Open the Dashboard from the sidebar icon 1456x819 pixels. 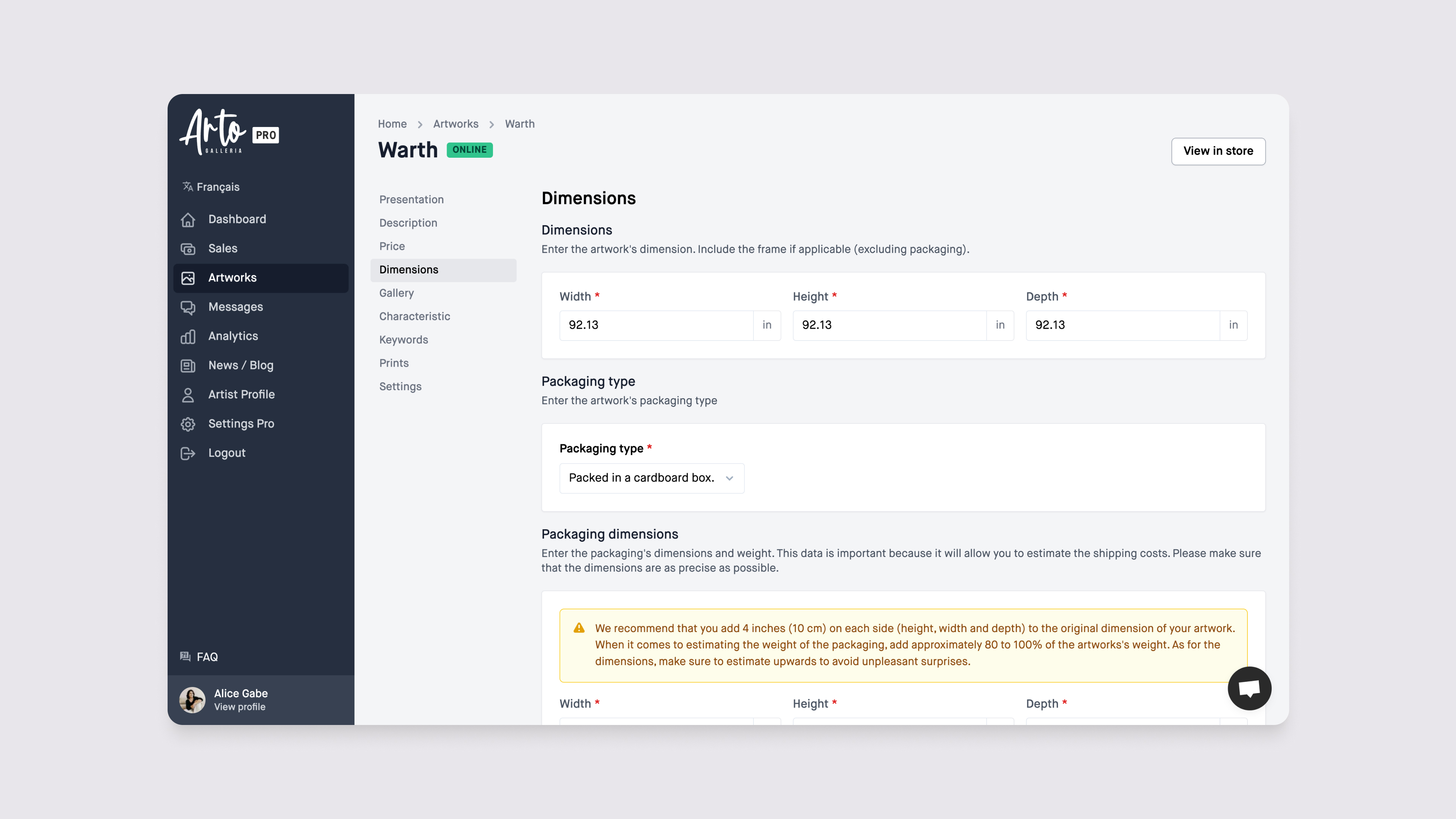click(189, 219)
